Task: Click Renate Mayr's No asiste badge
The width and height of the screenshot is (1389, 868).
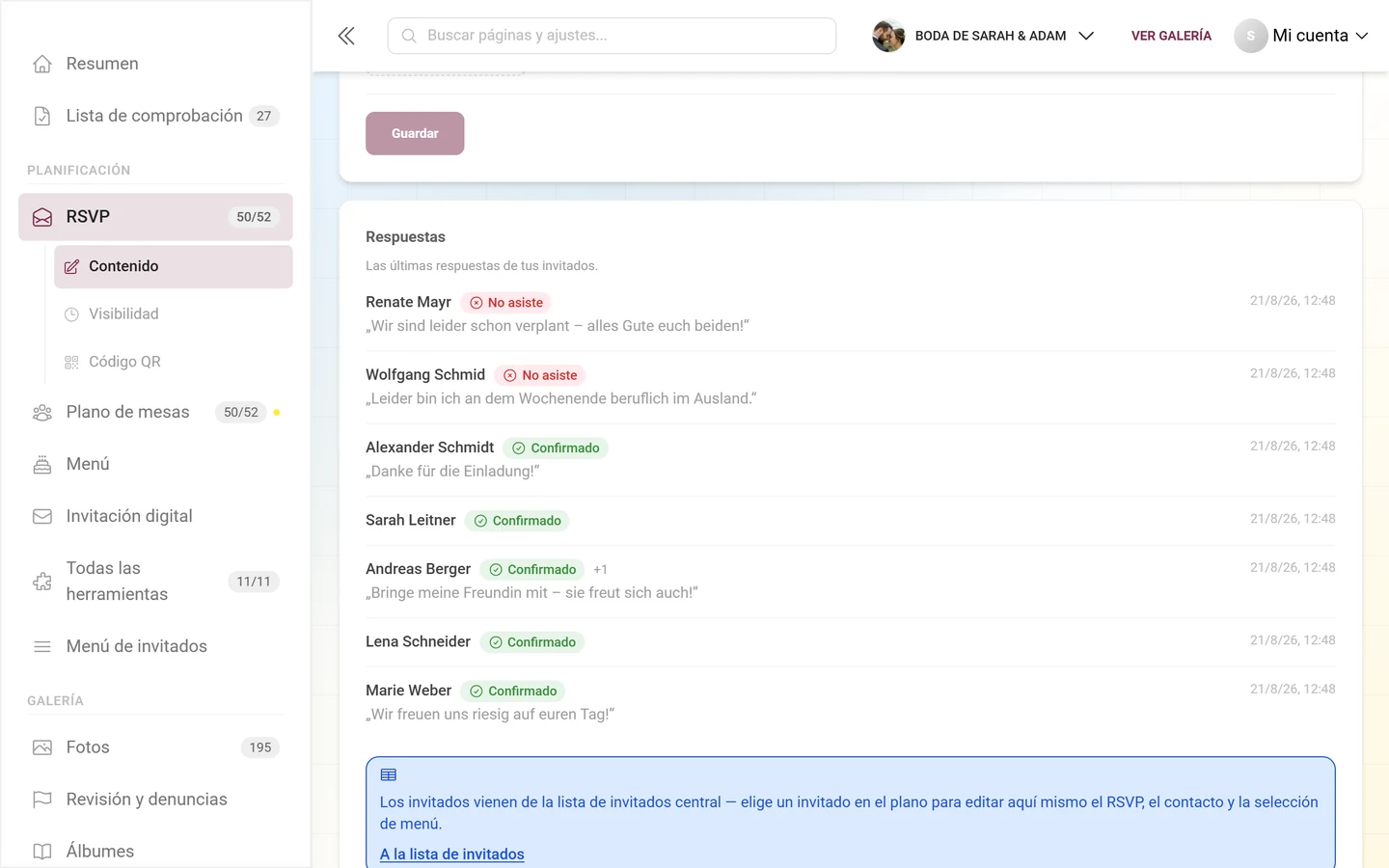Action: tap(505, 303)
